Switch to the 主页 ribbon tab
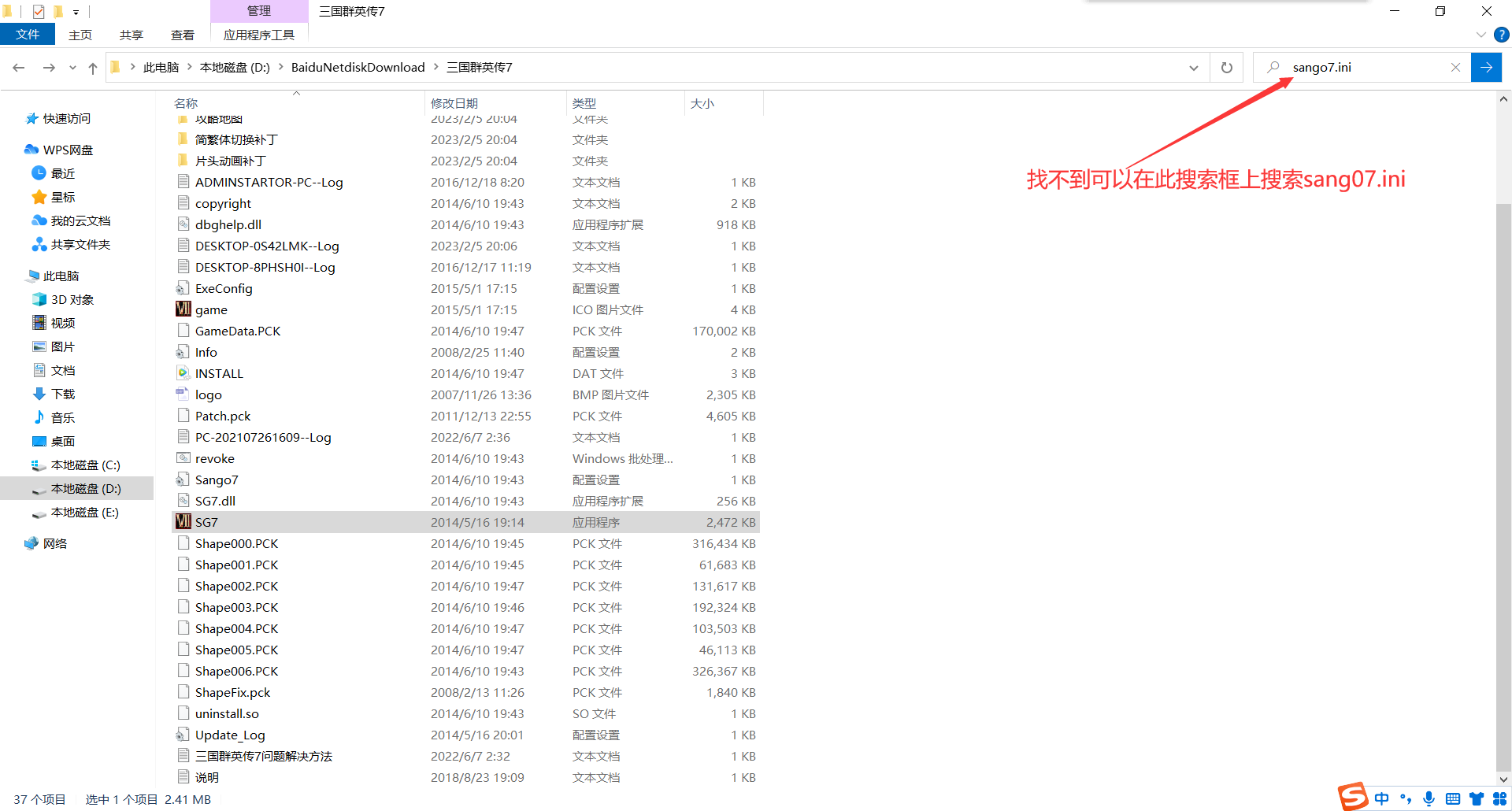 (80, 35)
